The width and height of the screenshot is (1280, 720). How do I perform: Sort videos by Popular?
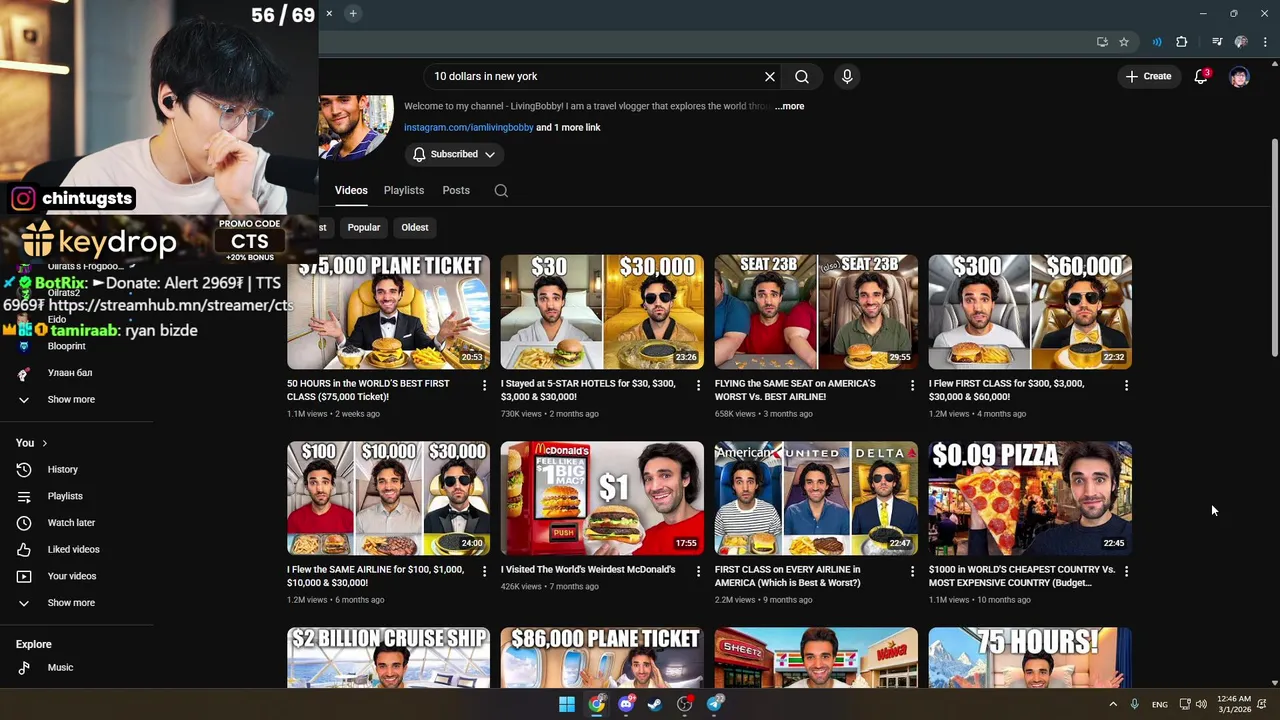(x=364, y=227)
